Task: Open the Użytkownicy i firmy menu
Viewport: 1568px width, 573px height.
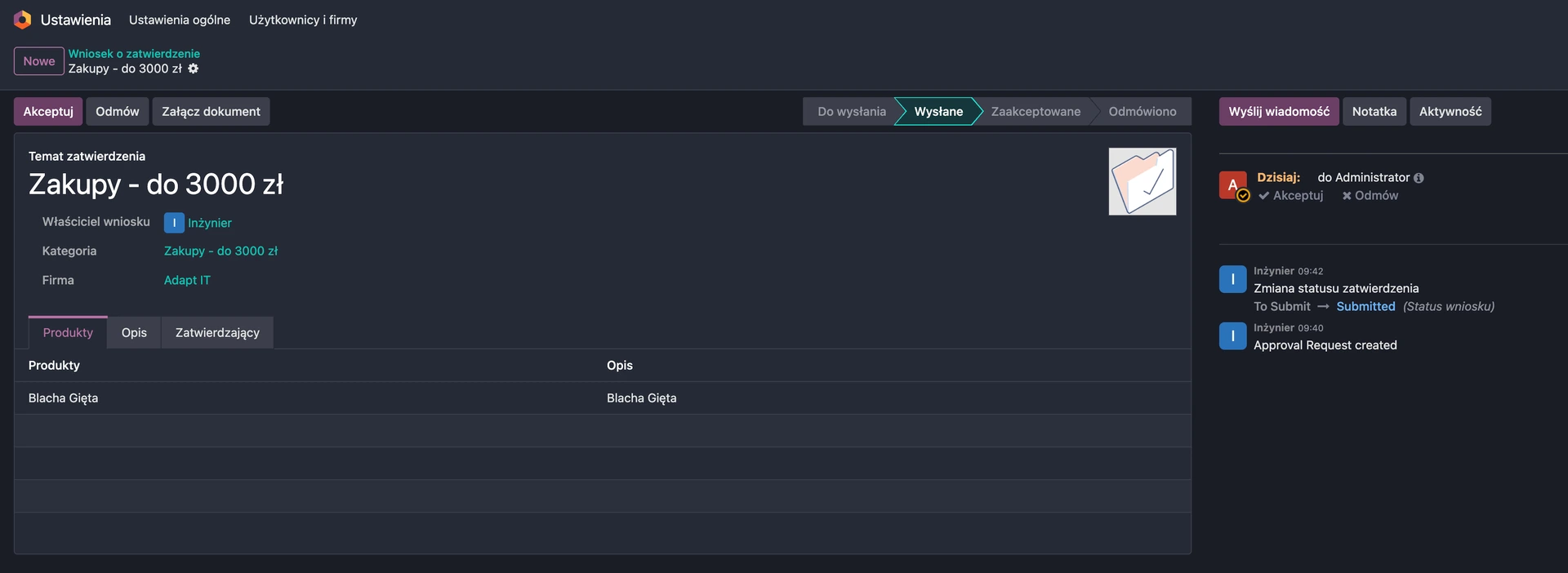Action: [x=303, y=20]
